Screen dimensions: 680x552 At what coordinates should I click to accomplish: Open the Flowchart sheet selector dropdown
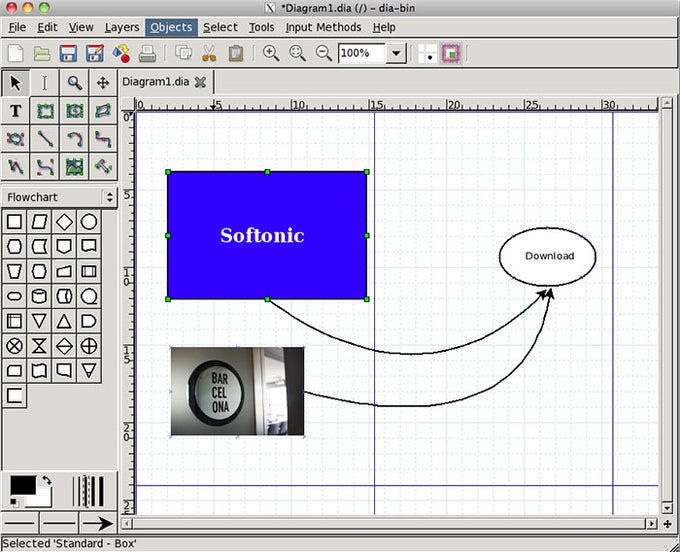[59, 197]
